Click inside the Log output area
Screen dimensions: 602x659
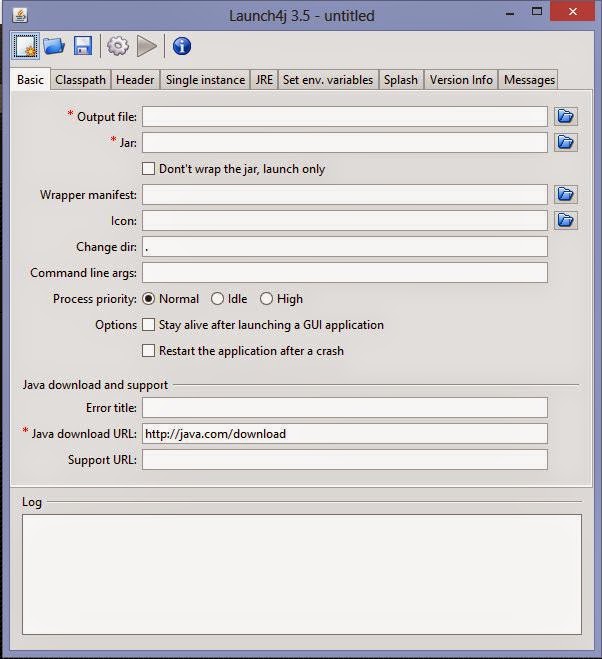tap(302, 574)
